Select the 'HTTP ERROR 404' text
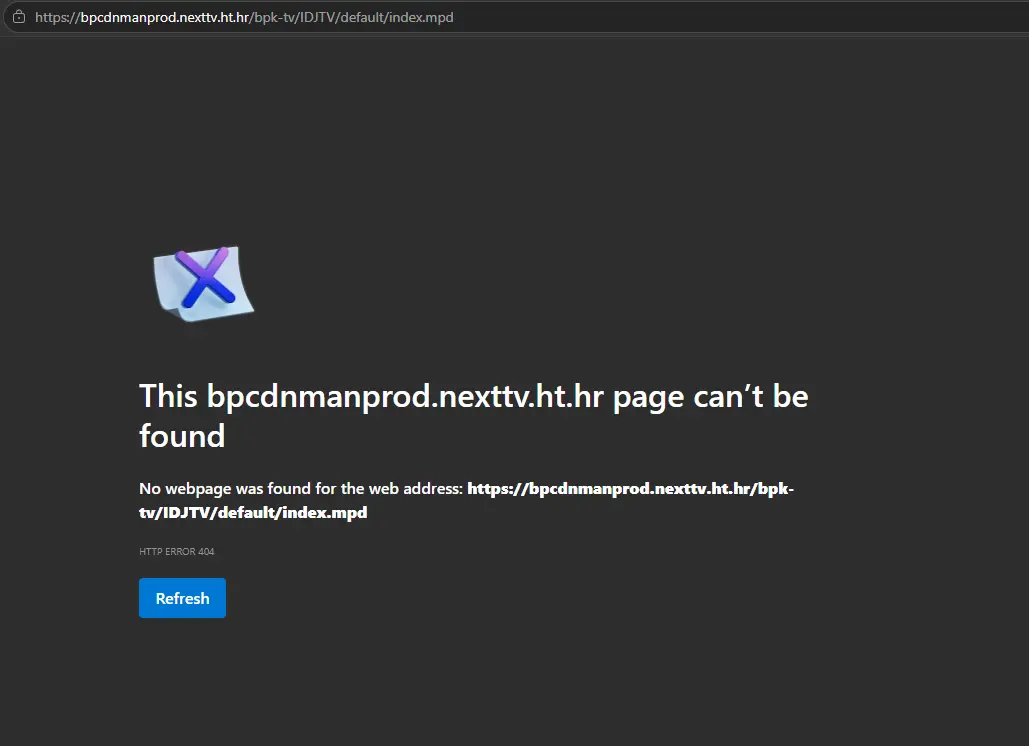This screenshot has height=746, width=1029. (x=177, y=551)
